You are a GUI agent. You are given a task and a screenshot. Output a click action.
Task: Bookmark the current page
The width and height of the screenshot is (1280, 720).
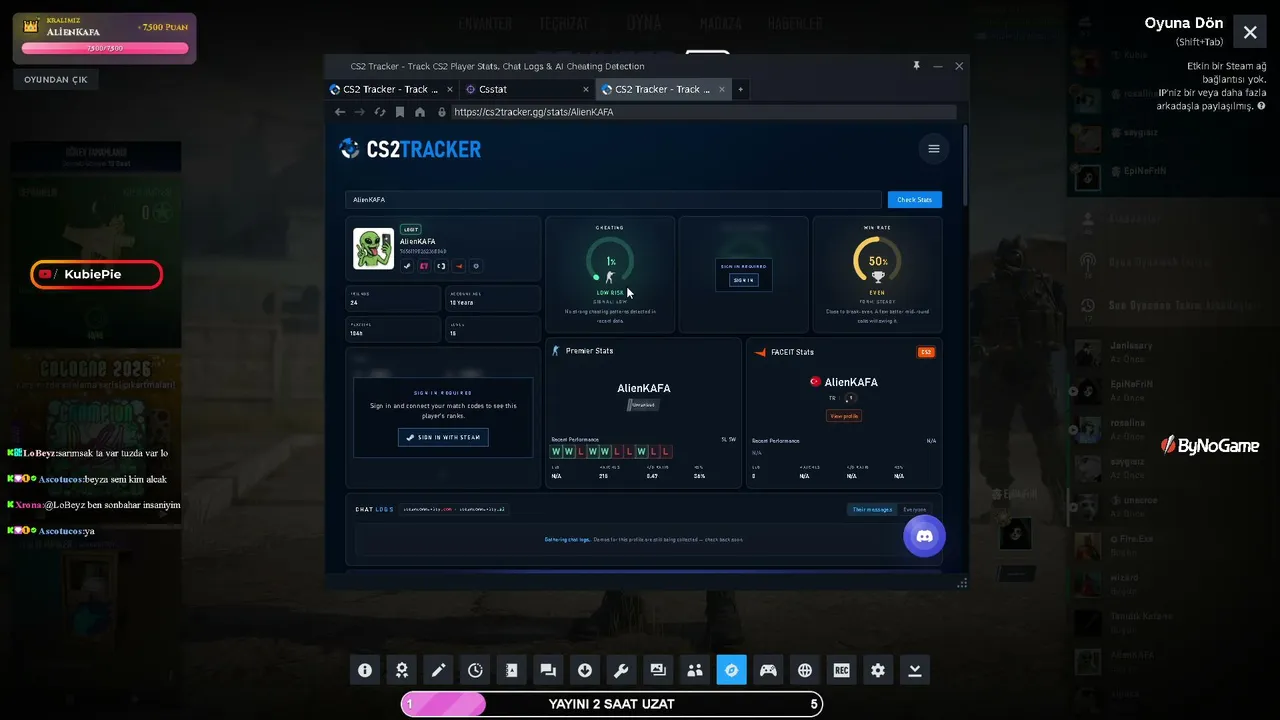[x=400, y=112]
